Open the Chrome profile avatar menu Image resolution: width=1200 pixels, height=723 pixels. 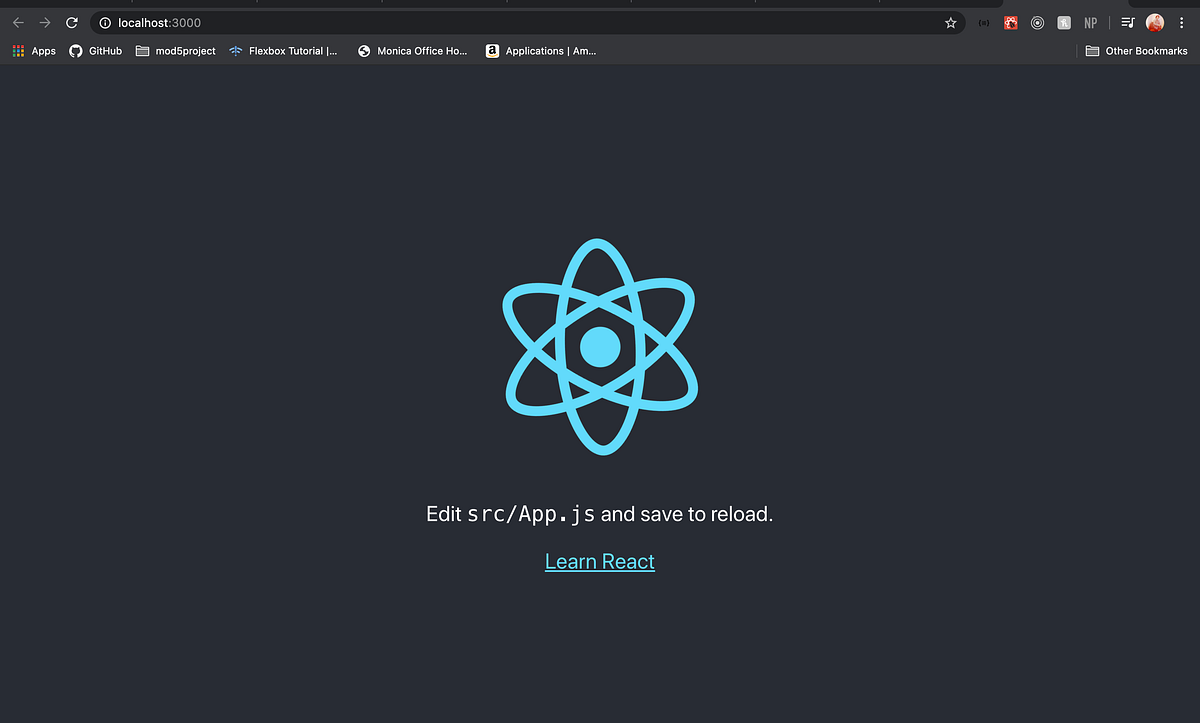tap(1155, 22)
